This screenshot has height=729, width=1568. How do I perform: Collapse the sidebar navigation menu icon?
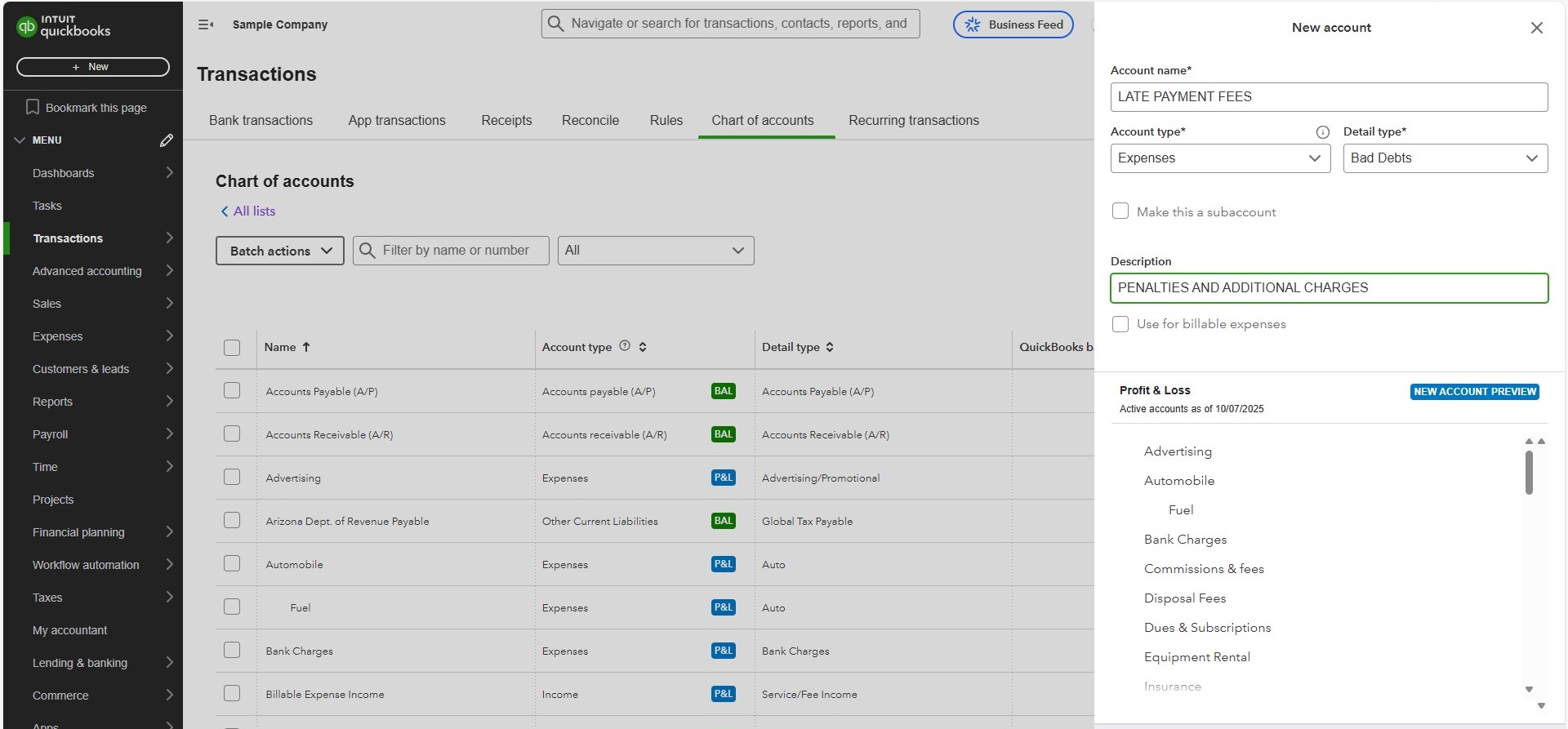pyautogui.click(x=206, y=24)
